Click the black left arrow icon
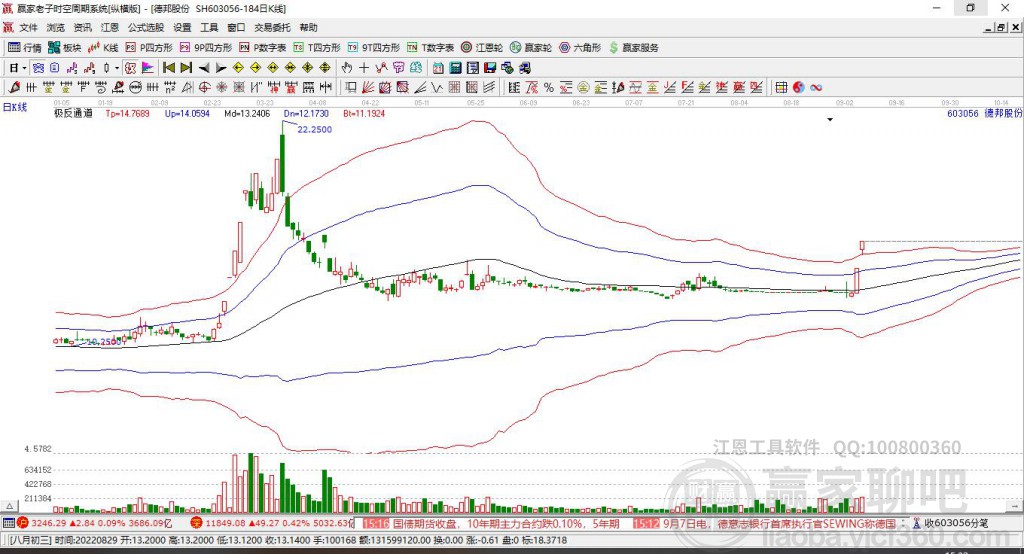This screenshot has height=554, width=1024. (204, 68)
